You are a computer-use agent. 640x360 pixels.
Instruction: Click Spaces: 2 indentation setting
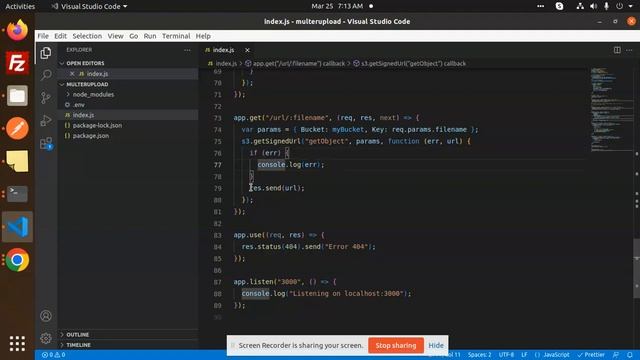[479, 355]
